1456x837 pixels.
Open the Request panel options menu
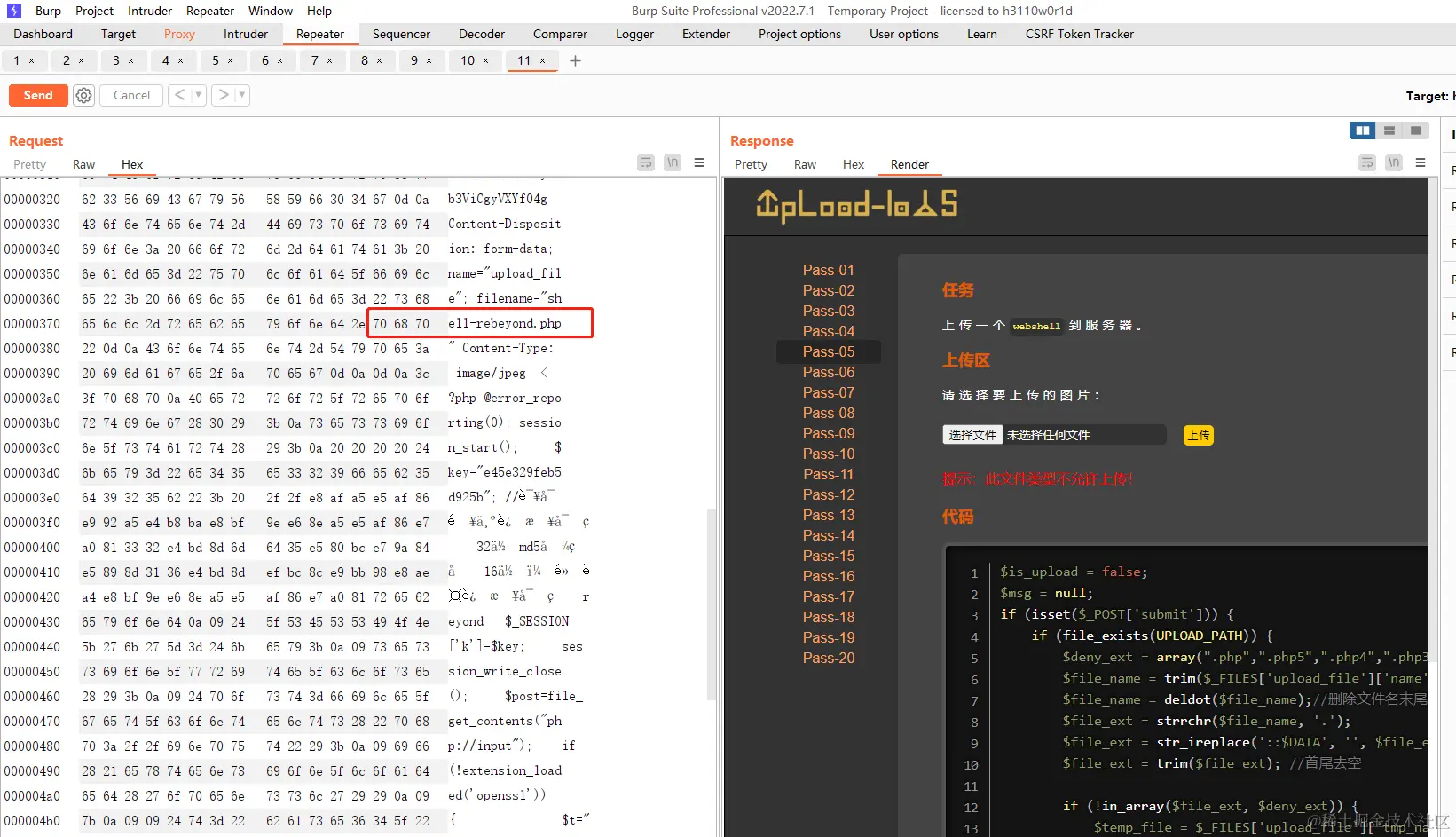(699, 162)
